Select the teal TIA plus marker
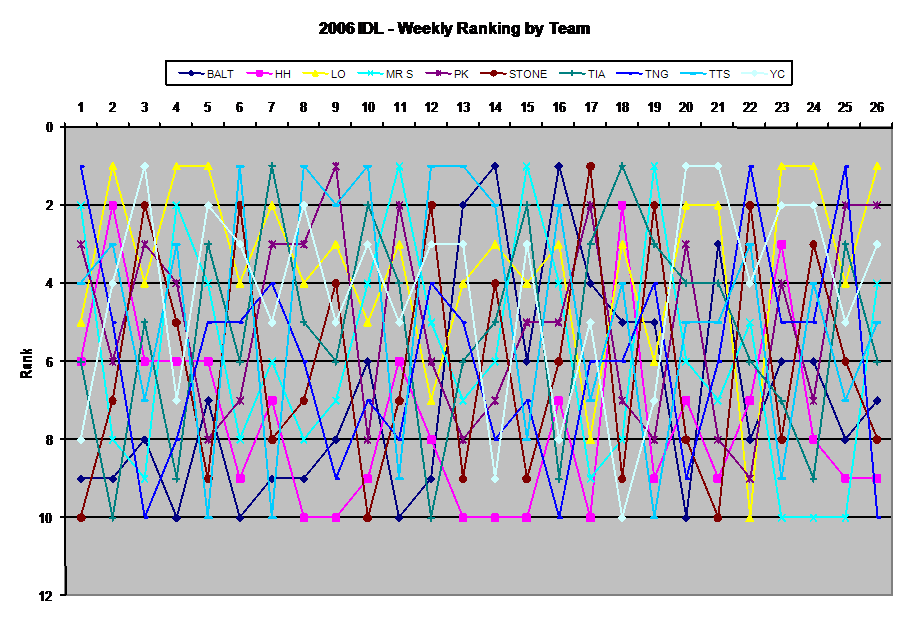The image size is (907, 621). tap(572, 72)
